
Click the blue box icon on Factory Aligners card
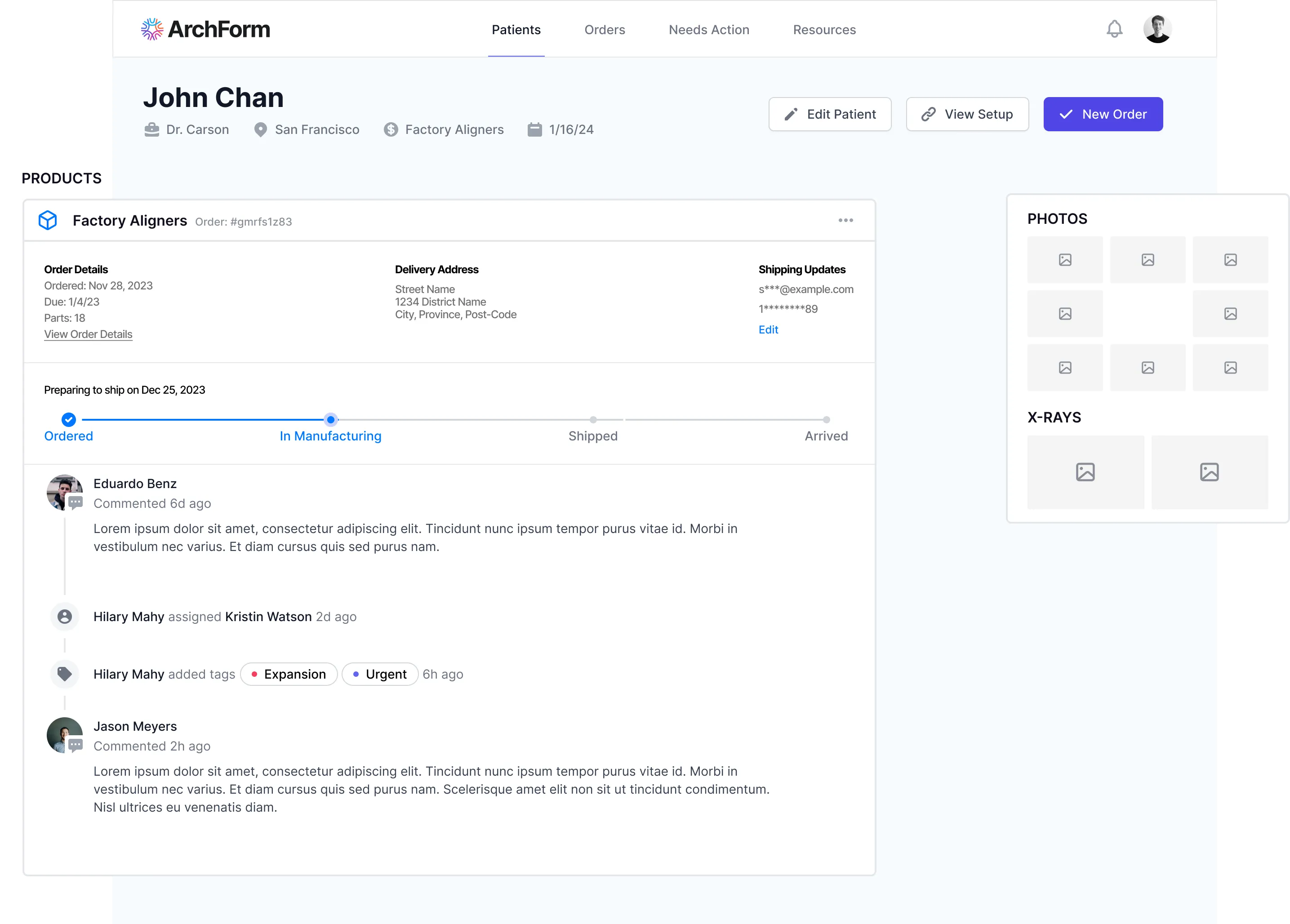[x=48, y=221]
